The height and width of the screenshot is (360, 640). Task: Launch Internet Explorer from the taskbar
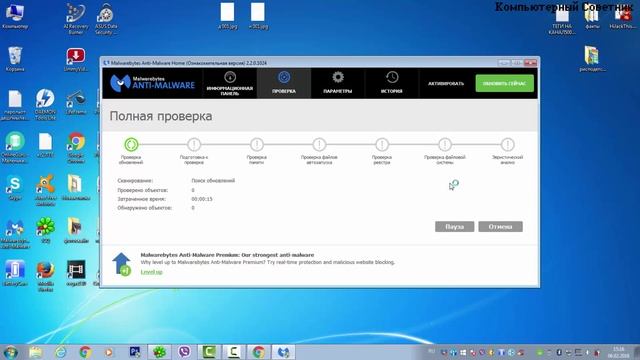tap(60, 351)
